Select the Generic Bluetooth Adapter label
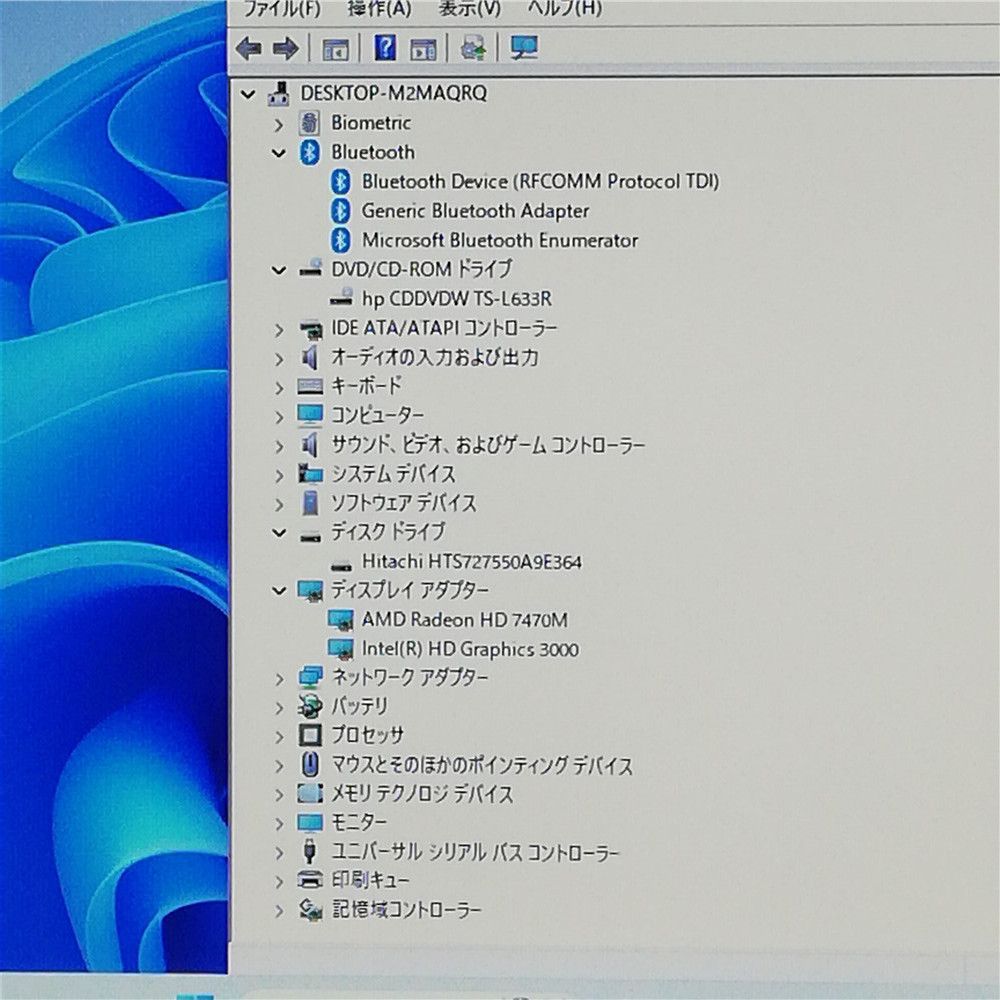Image resolution: width=1000 pixels, height=1000 pixels. pos(475,211)
